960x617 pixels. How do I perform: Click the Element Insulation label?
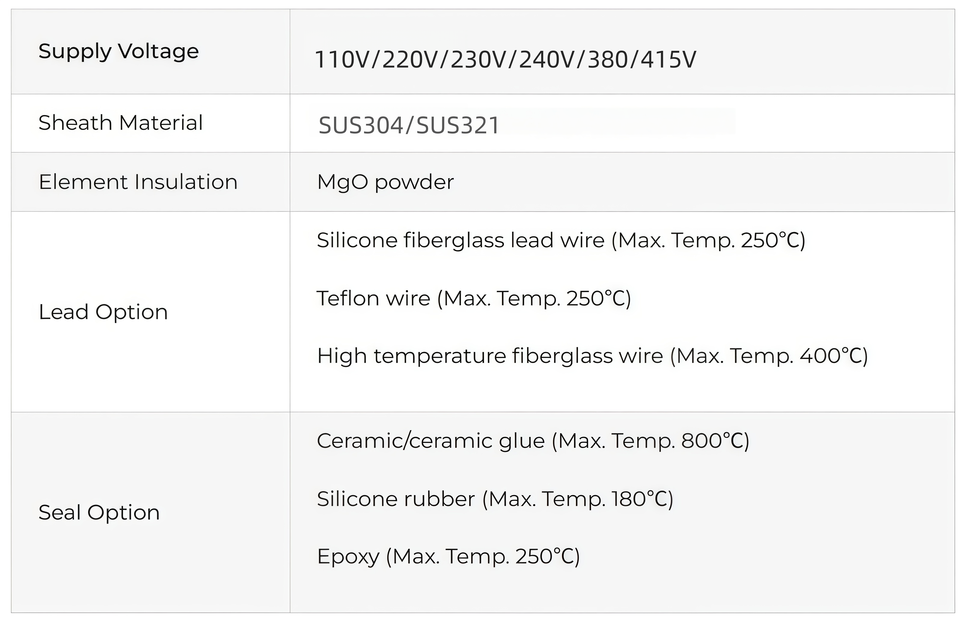(x=138, y=182)
